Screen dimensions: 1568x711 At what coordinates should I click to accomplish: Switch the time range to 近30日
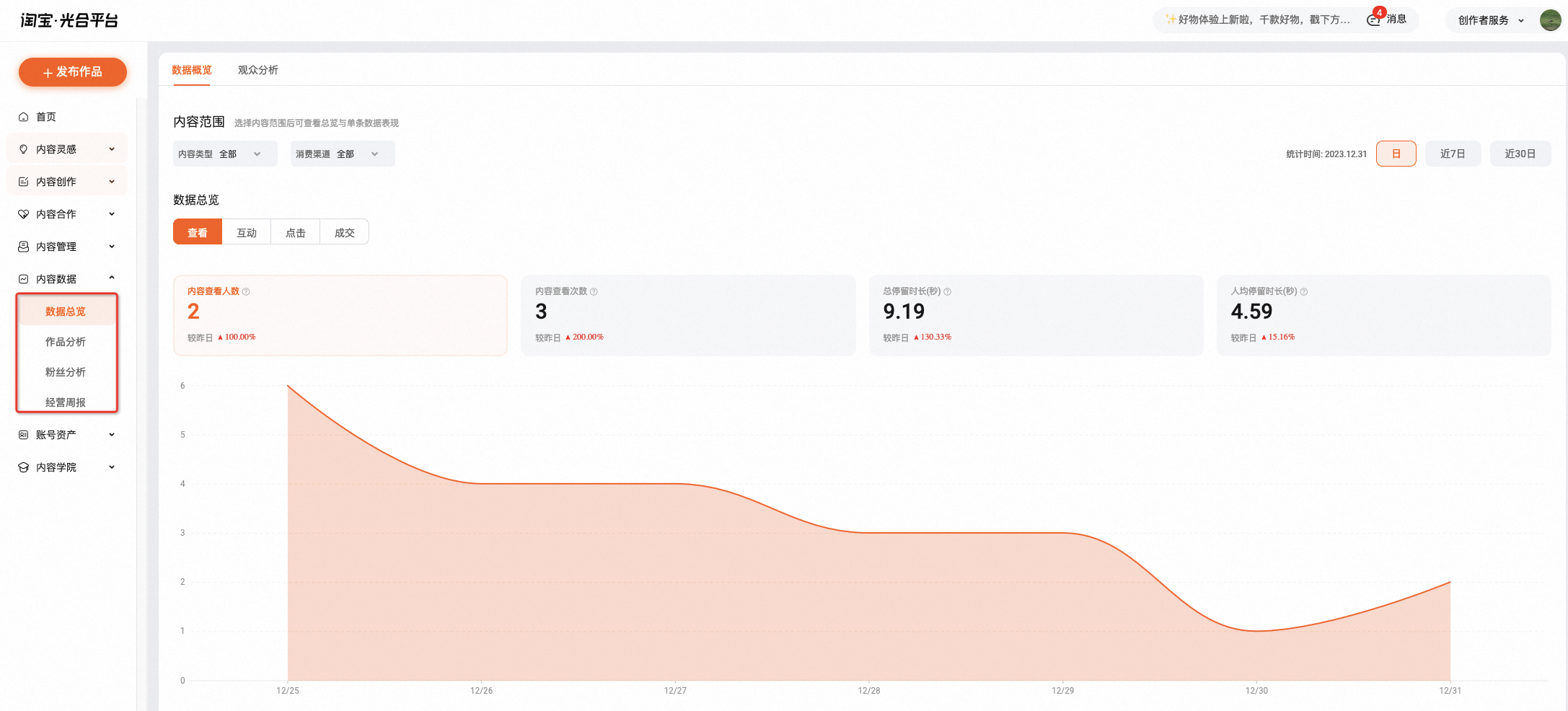[x=1520, y=154]
